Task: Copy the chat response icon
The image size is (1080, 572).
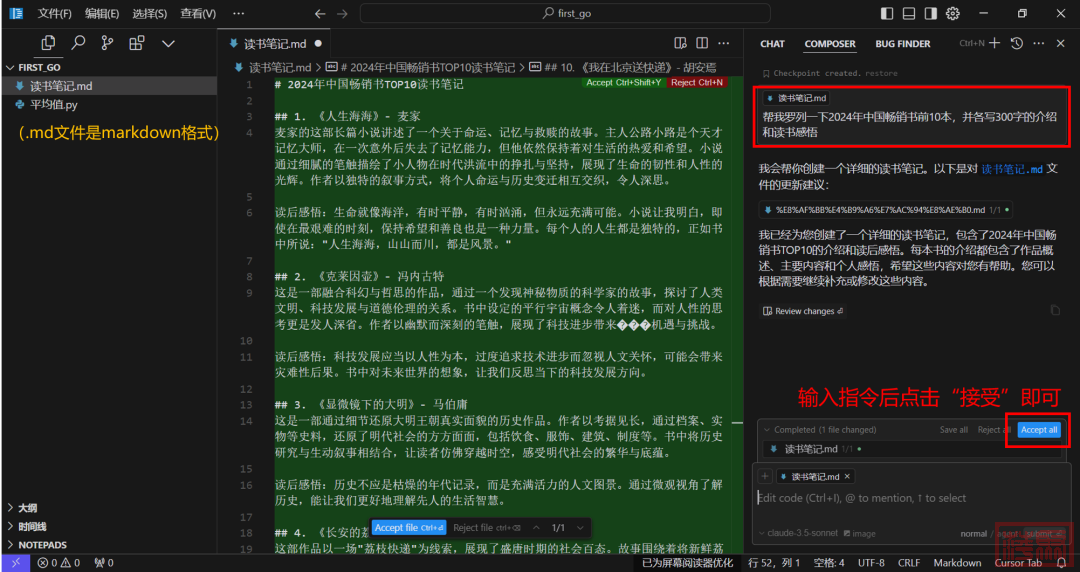Action: pyautogui.click(x=1055, y=310)
